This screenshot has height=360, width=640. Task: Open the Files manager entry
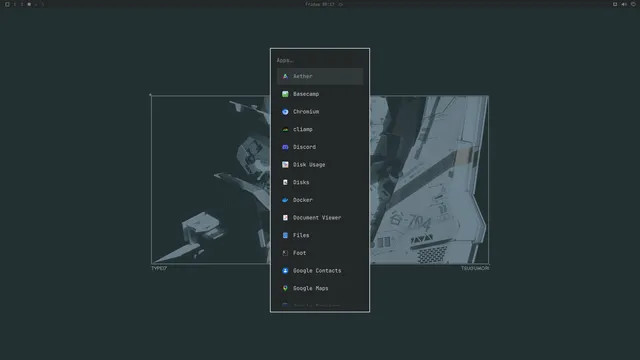click(x=320, y=235)
